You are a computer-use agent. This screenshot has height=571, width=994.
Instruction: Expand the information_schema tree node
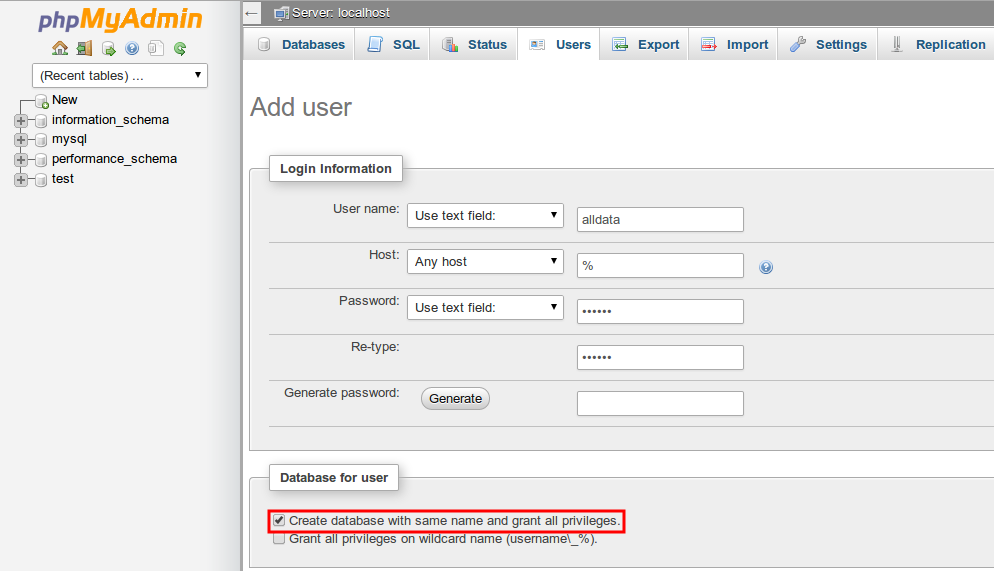21,120
